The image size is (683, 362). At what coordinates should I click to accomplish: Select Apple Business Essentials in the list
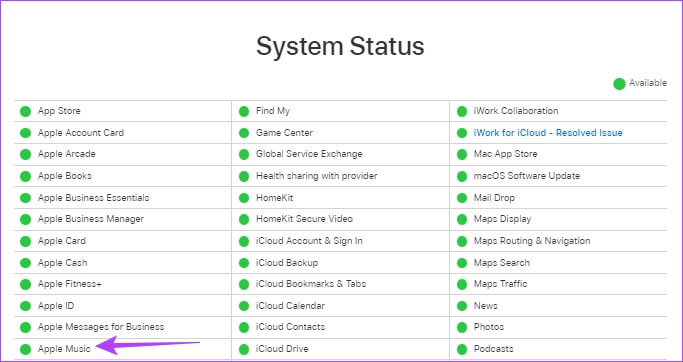[x=94, y=197]
